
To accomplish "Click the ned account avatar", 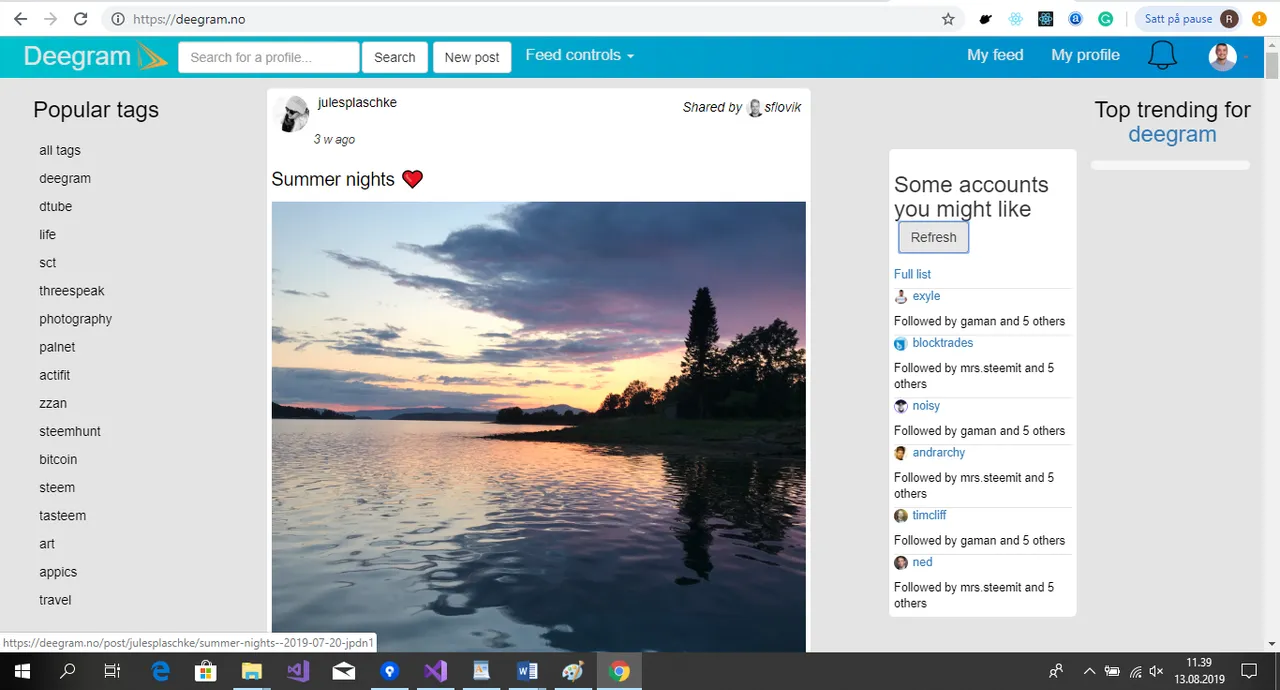I will (x=901, y=563).
